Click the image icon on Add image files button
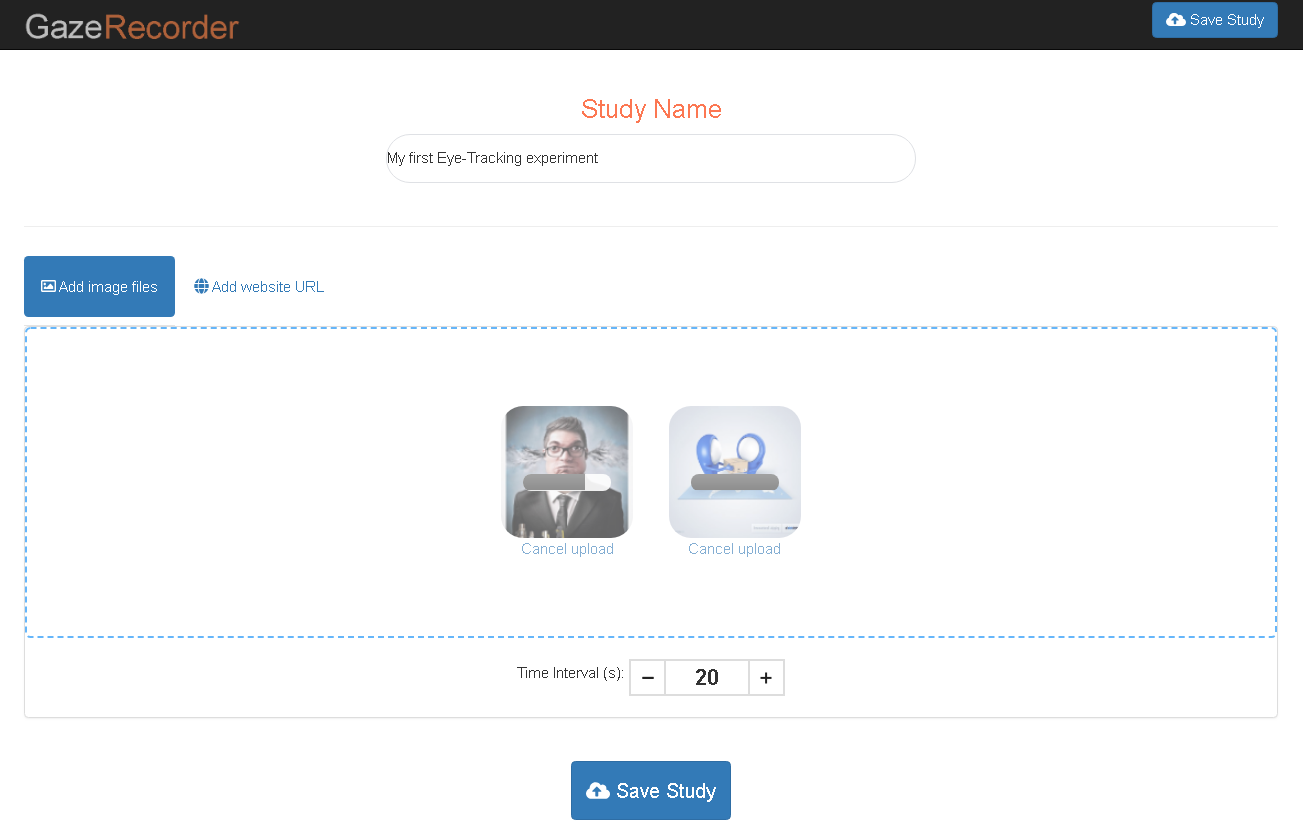The height and width of the screenshot is (839, 1303). coord(47,286)
